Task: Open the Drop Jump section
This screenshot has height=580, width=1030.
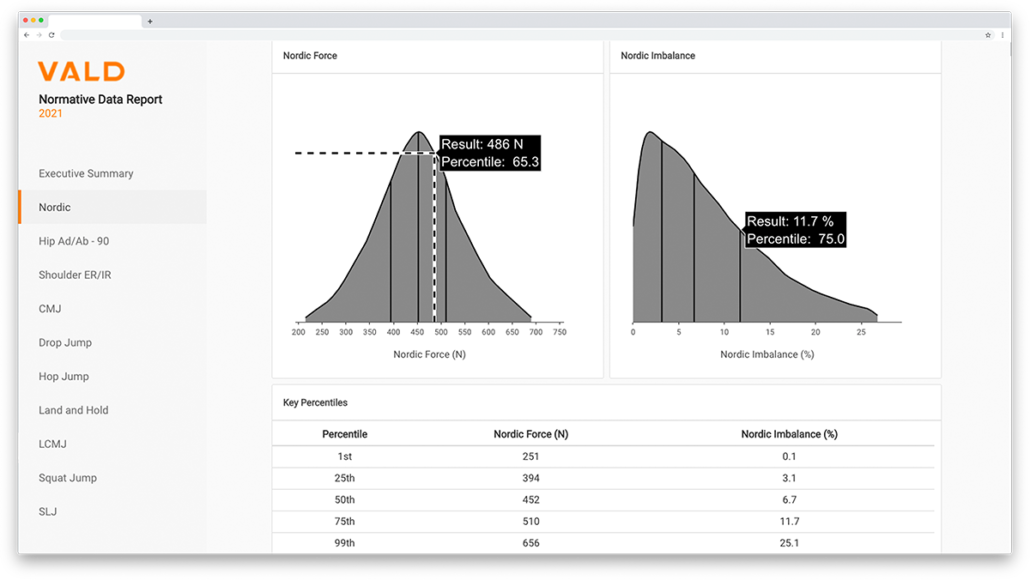Action: 65,342
